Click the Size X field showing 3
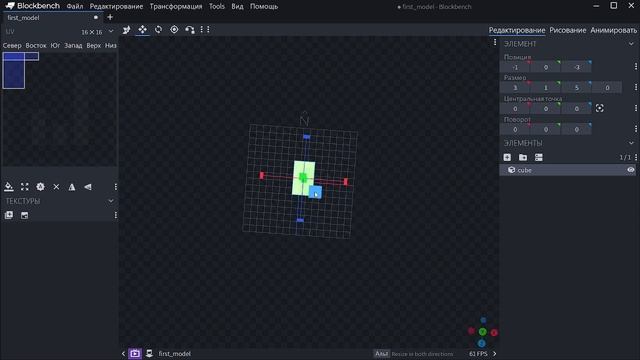This screenshot has width=640, height=360. tap(515, 87)
